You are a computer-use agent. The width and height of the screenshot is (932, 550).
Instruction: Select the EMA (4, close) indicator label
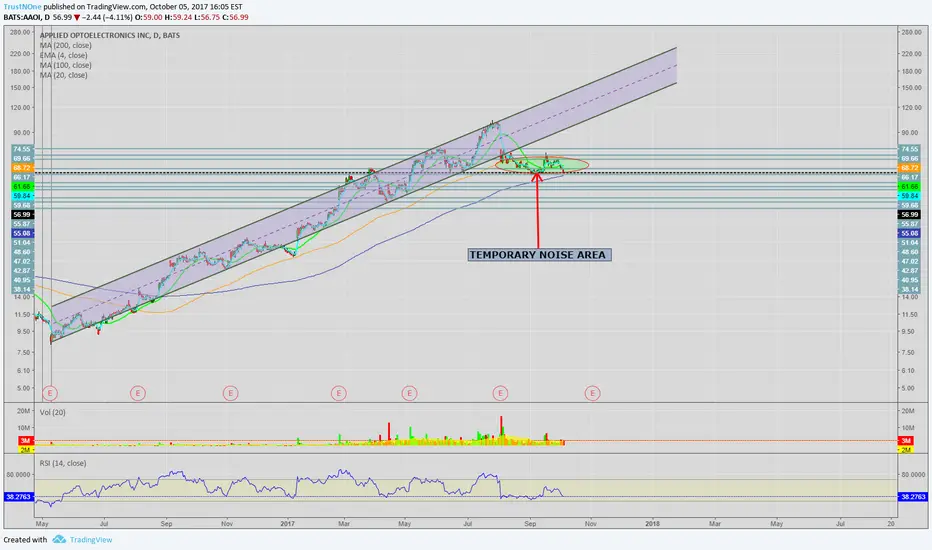coord(63,55)
